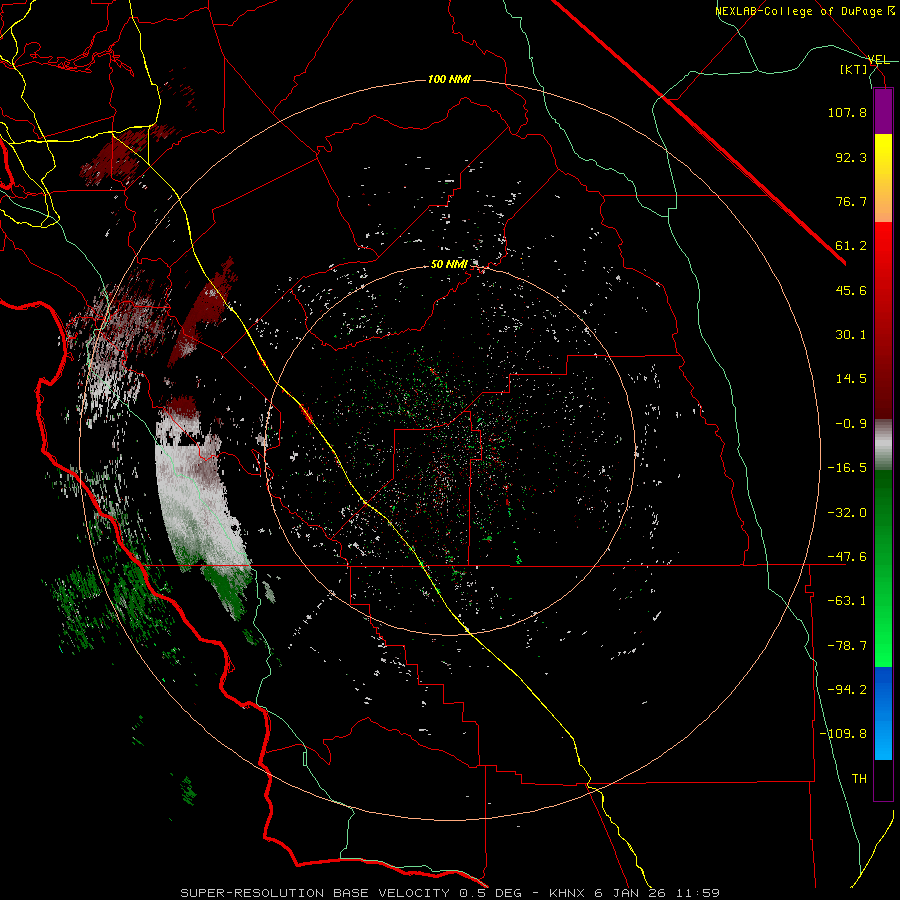The width and height of the screenshot is (900, 900).
Task: Select the -47.6 scale value
Action: pyautogui.click(x=847, y=557)
